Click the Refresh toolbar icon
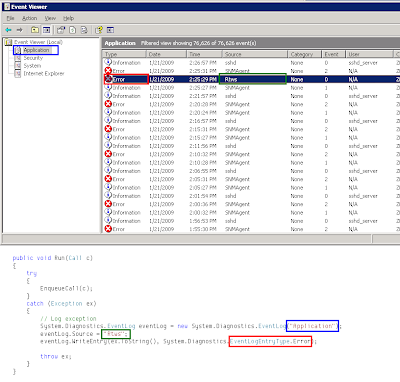The image size is (400, 382). pyautogui.click(x=73, y=30)
